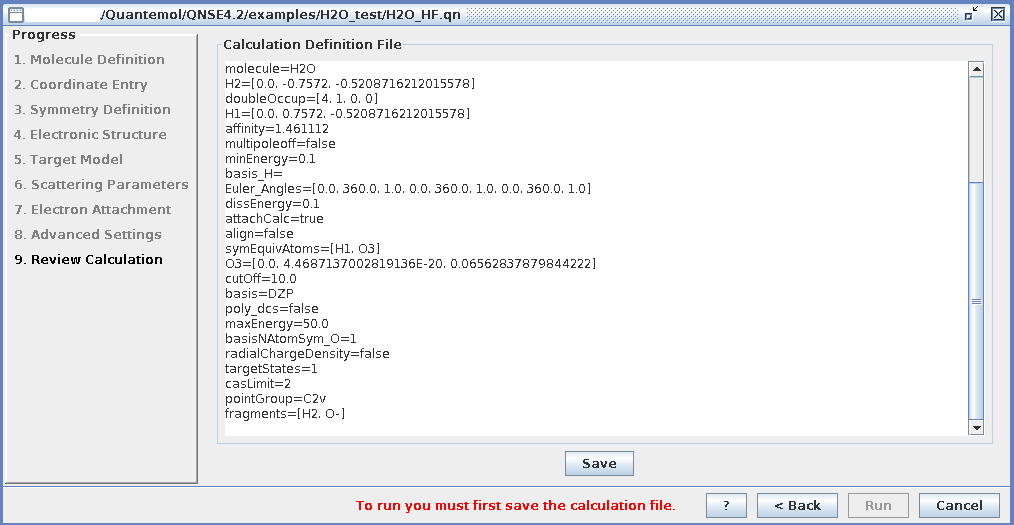This screenshot has height=525, width=1014.
Task: Go to Coordinate Entry step
Action: 80,85
